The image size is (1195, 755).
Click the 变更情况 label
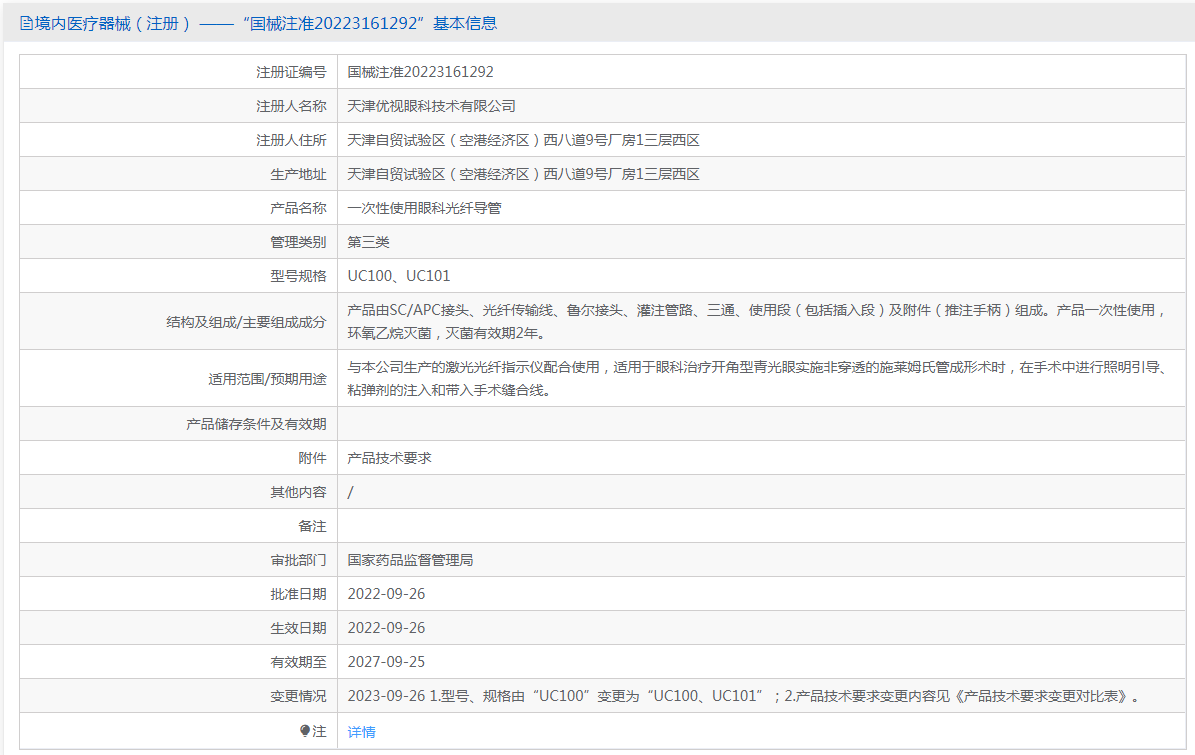coord(298,696)
